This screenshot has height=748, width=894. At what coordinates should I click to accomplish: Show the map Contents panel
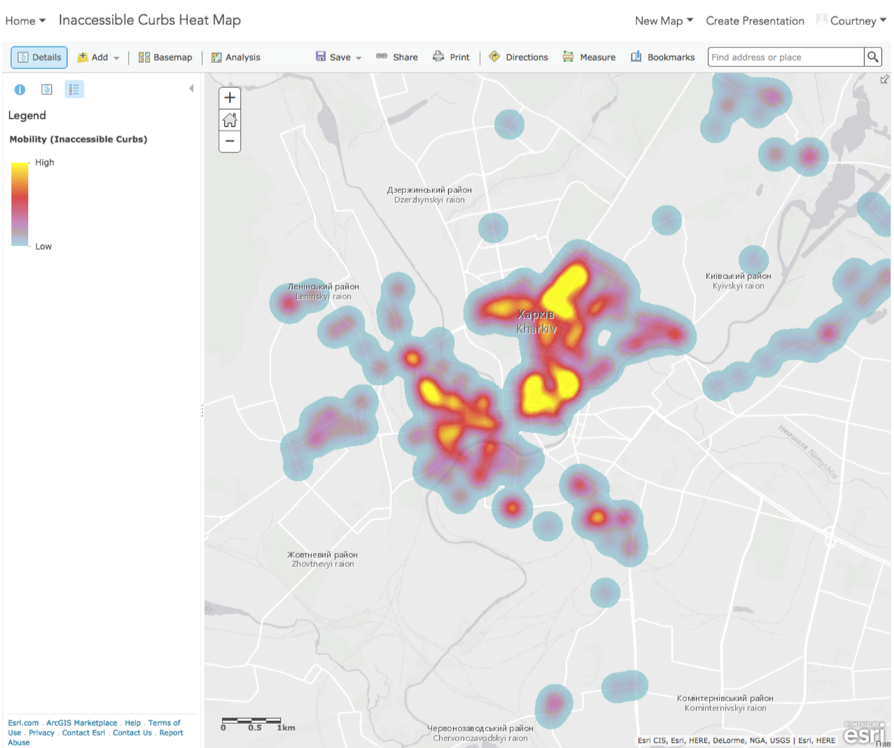46,89
